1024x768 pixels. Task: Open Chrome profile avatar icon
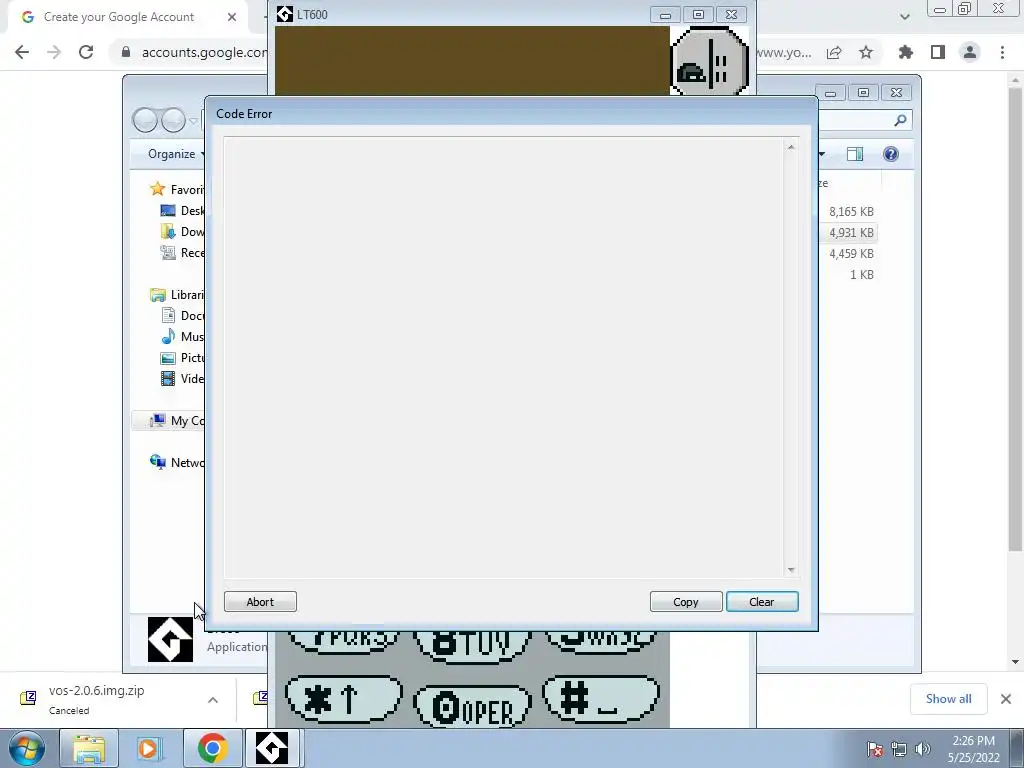pos(970,52)
